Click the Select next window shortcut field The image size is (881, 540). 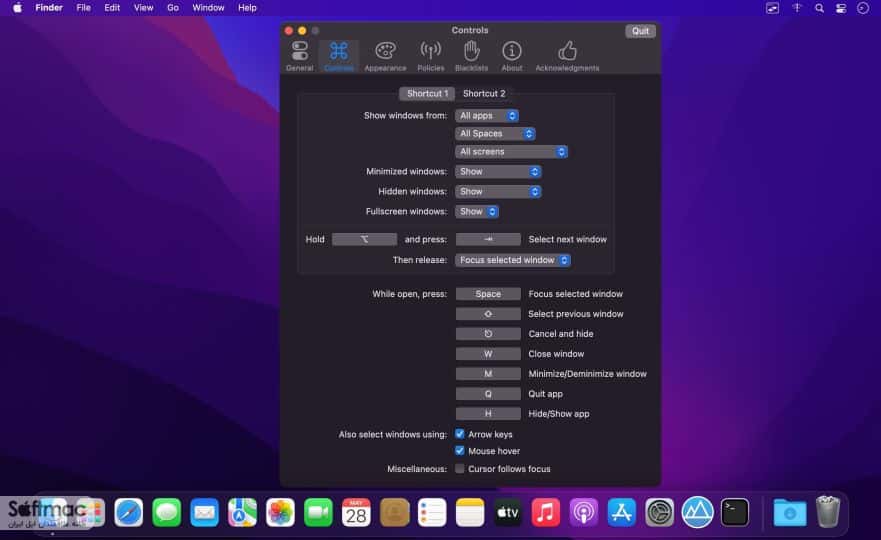(488, 239)
